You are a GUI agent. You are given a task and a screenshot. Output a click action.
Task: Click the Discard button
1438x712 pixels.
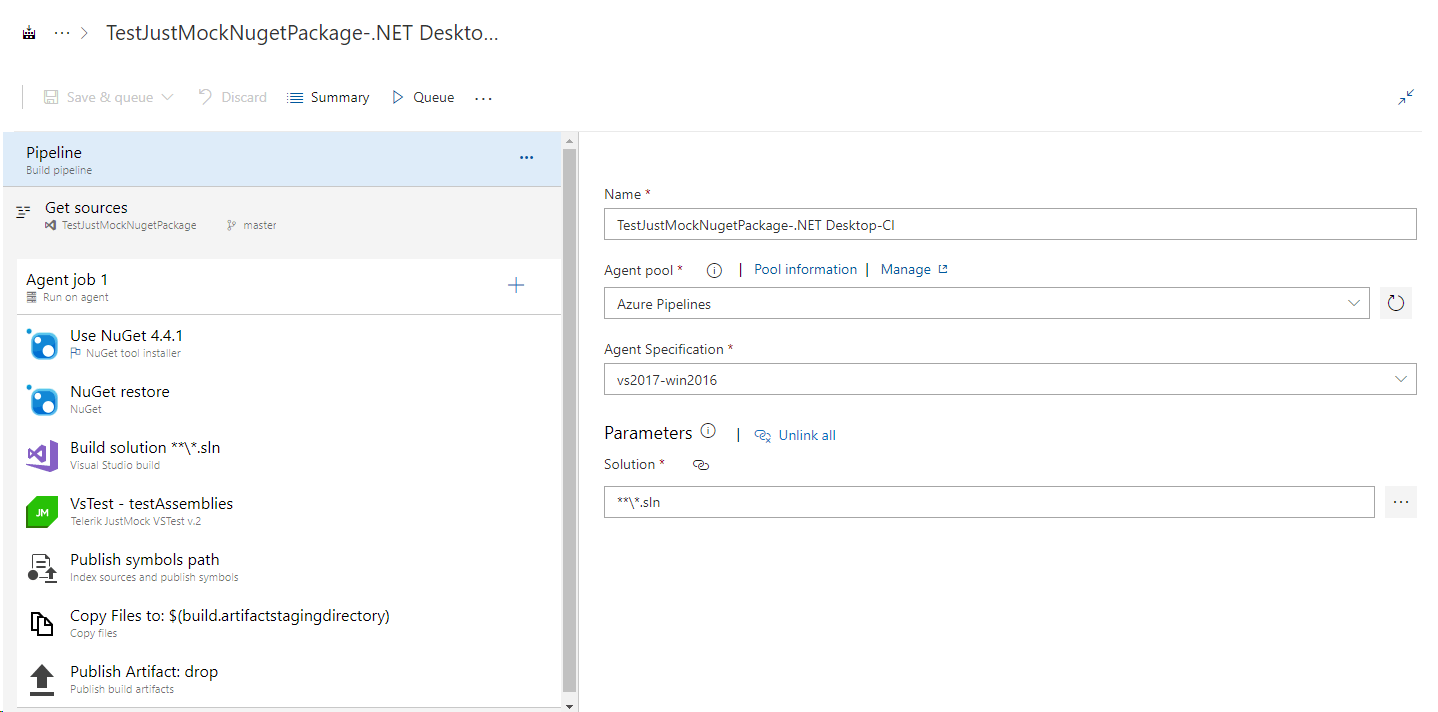click(232, 97)
